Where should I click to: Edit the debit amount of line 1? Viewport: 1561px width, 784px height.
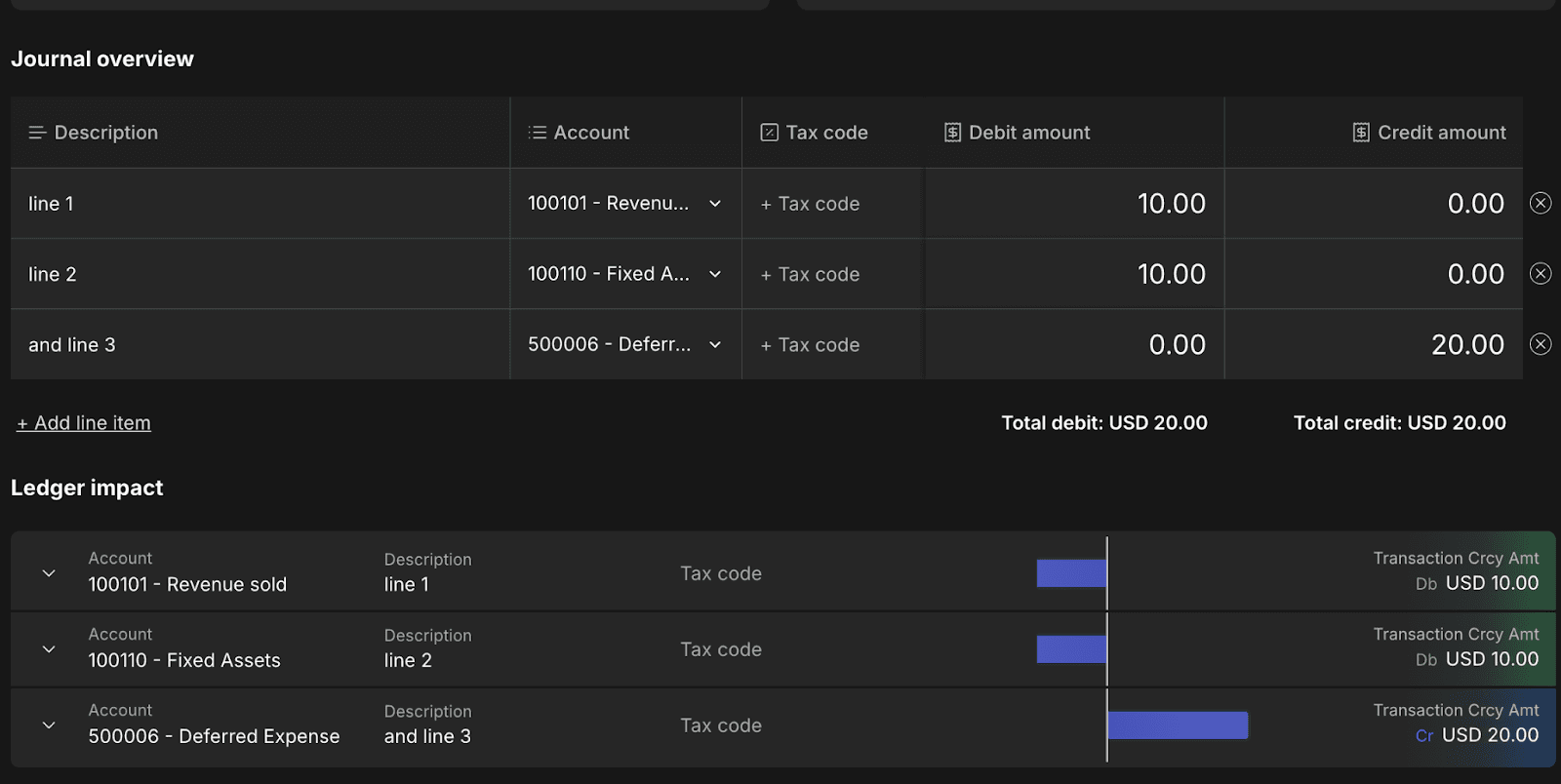pos(1074,204)
